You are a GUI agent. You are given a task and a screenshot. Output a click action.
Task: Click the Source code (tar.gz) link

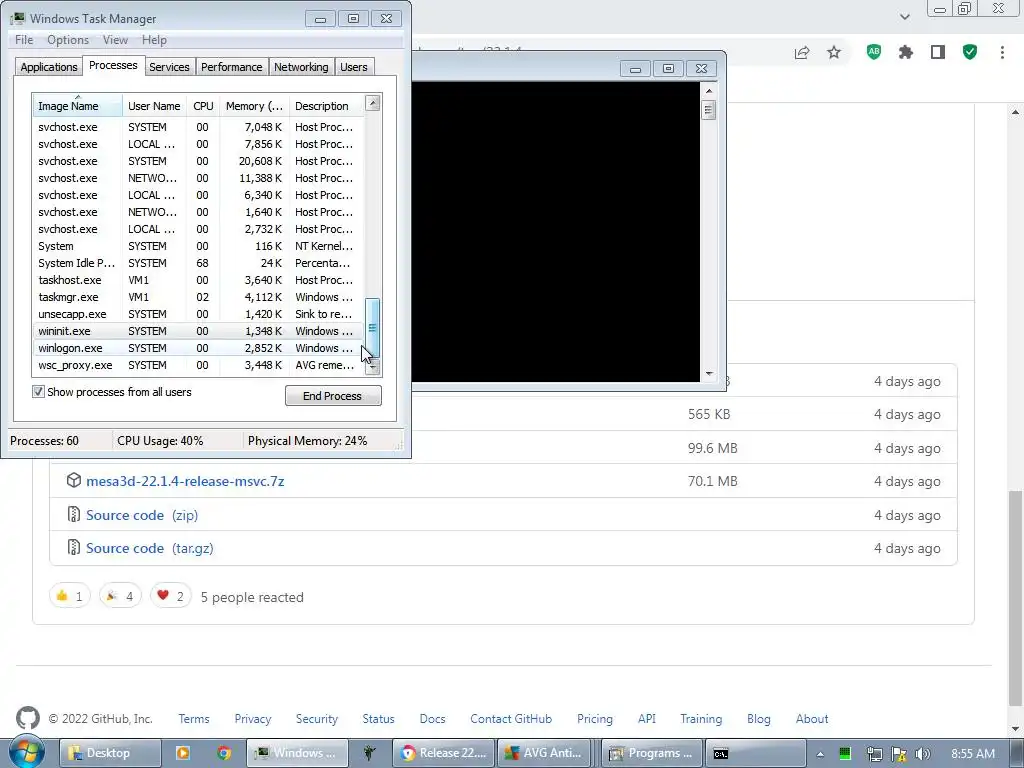150,548
